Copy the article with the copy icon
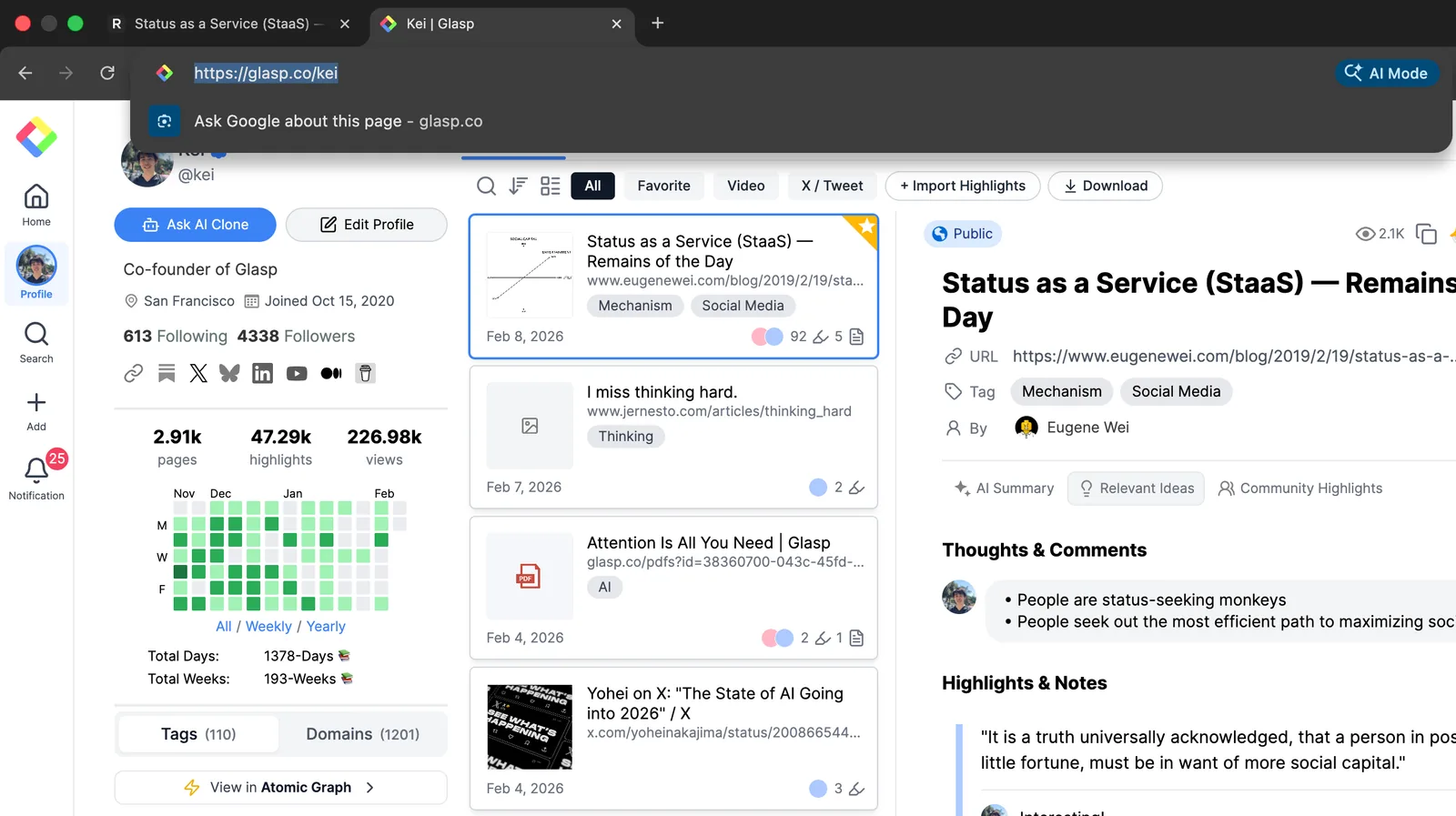 click(x=1426, y=234)
